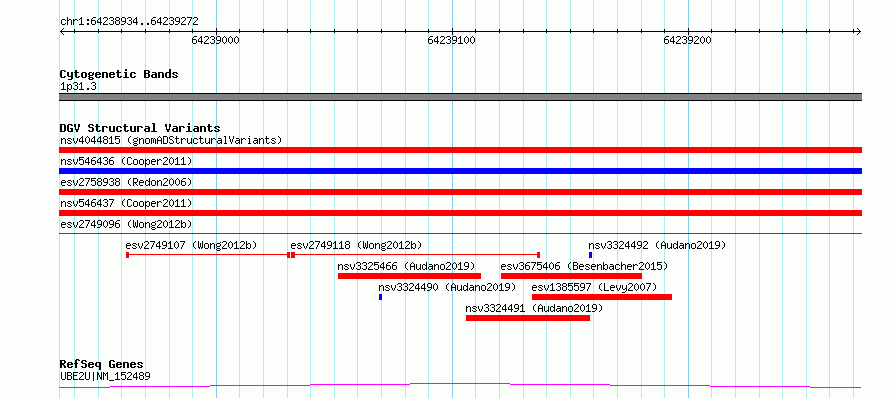Select the nsv546437 Cooper2011 red bar

[460, 213]
